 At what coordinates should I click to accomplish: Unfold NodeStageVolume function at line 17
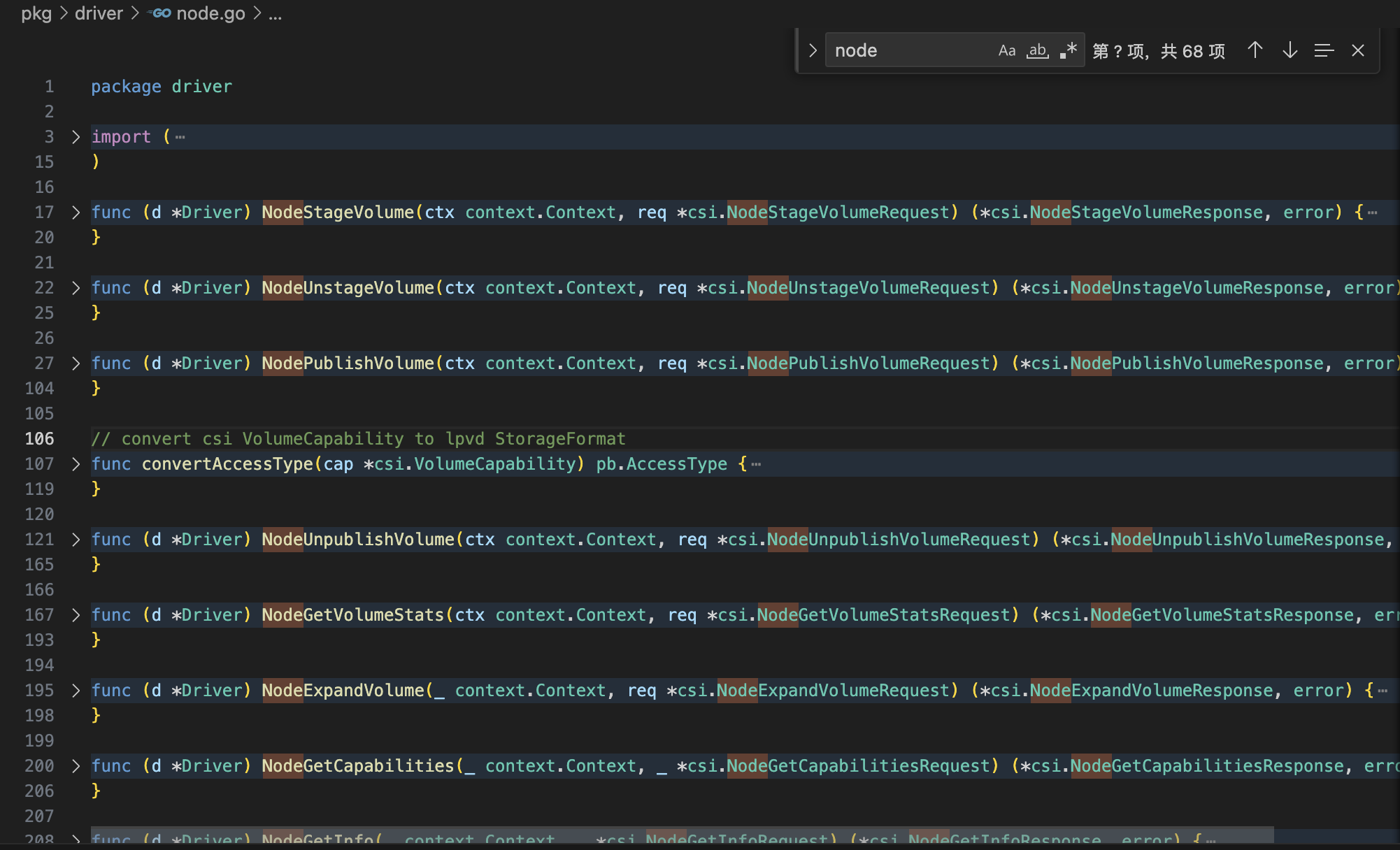click(x=76, y=212)
